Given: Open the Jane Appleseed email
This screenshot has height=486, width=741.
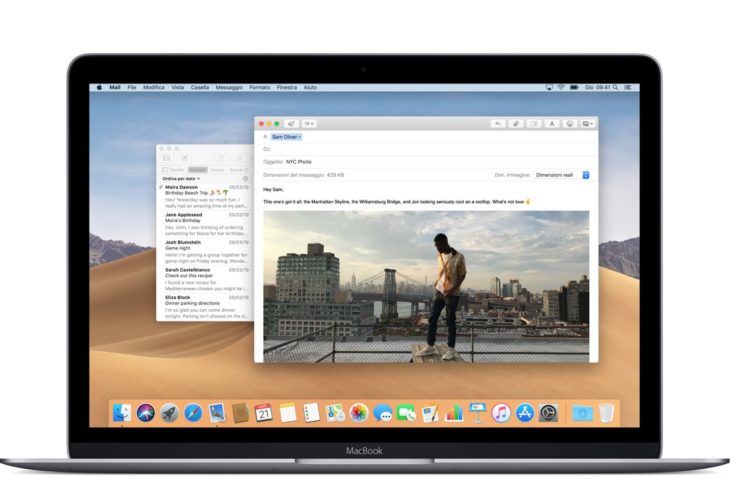Looking at the screenshot, I should [x=205, y=224].
